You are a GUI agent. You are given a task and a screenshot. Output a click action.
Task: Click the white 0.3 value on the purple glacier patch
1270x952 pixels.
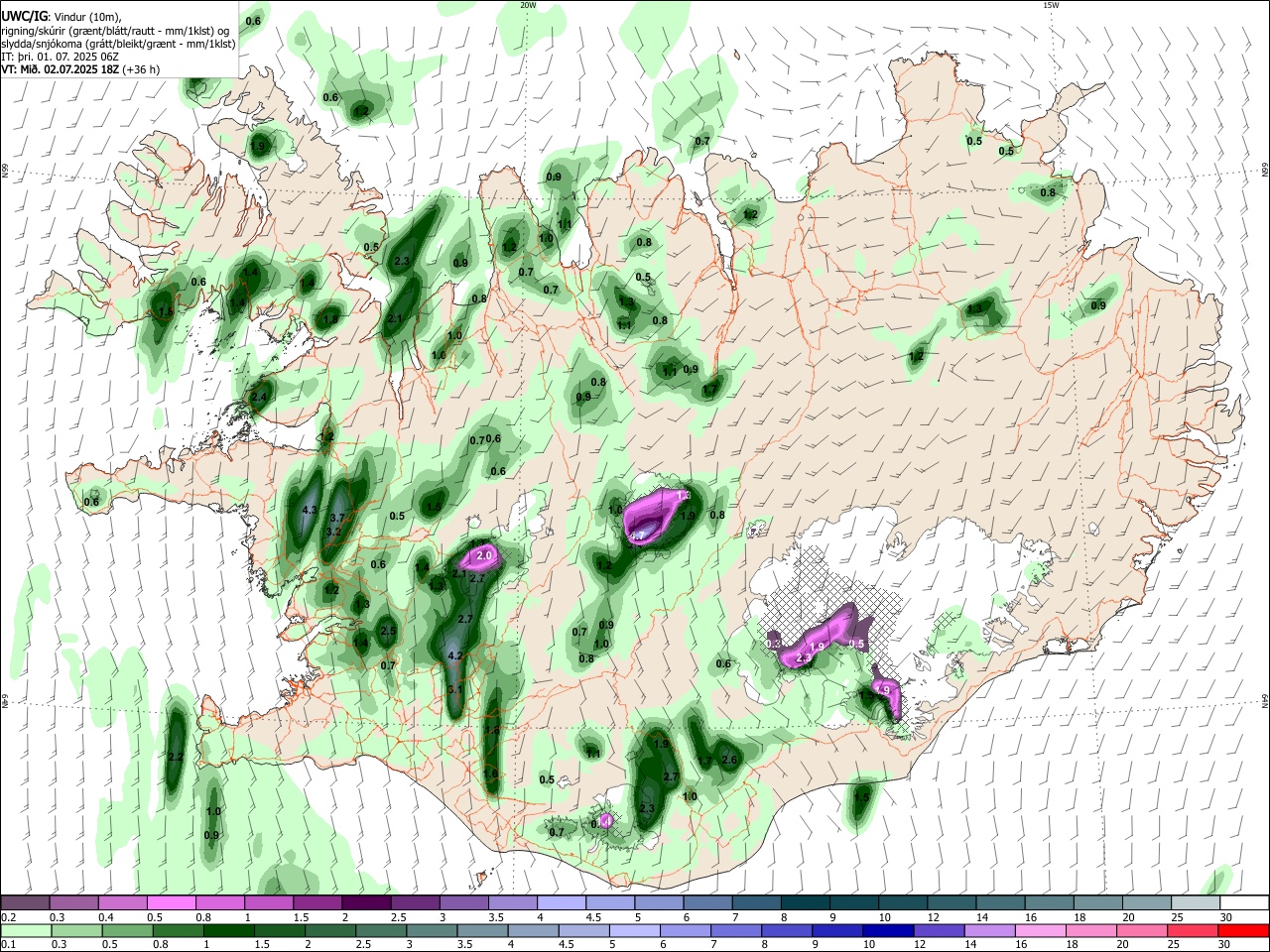coord(775,645)
